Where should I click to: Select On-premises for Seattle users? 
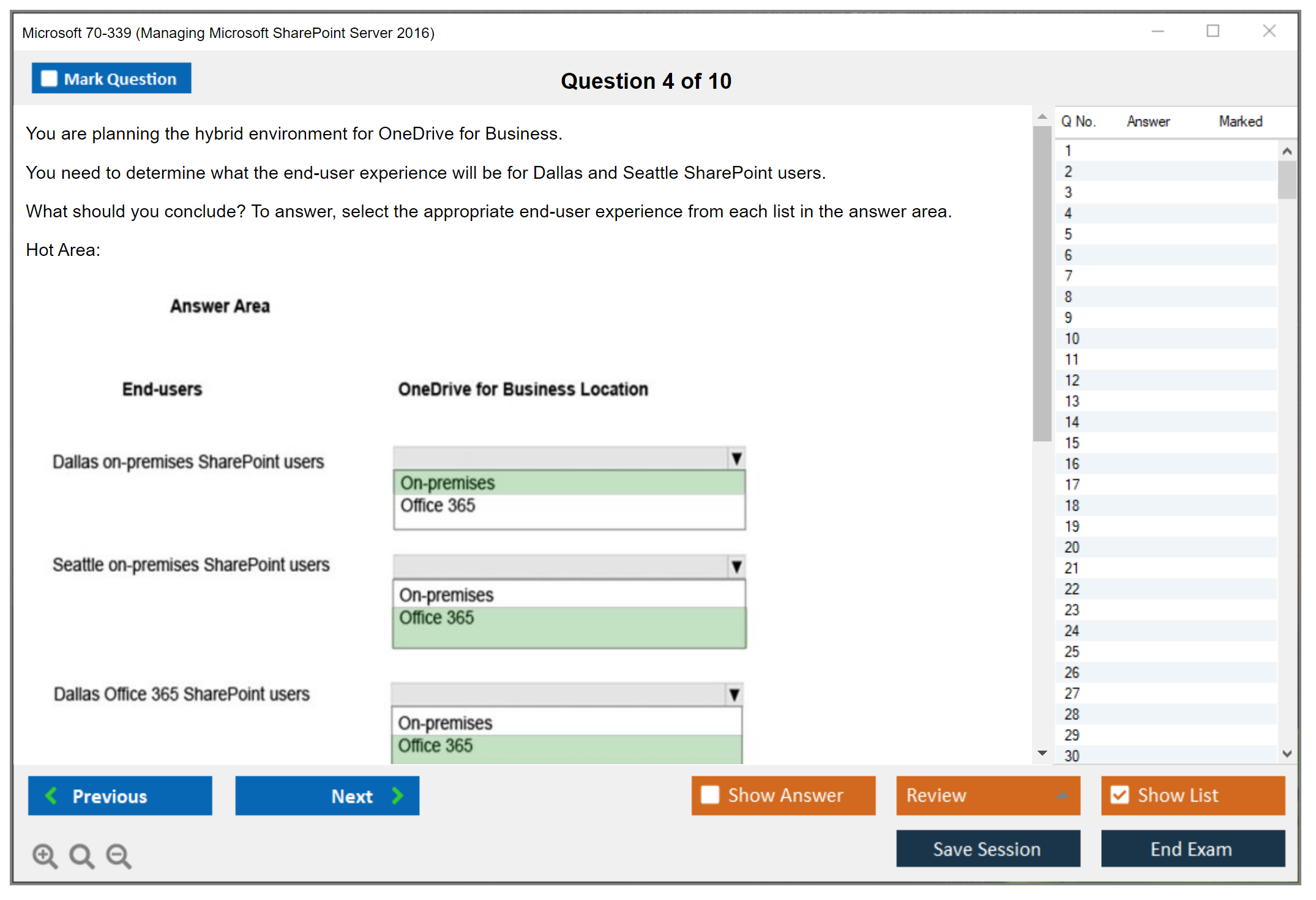pyautogui.click(x=447, y=595)
